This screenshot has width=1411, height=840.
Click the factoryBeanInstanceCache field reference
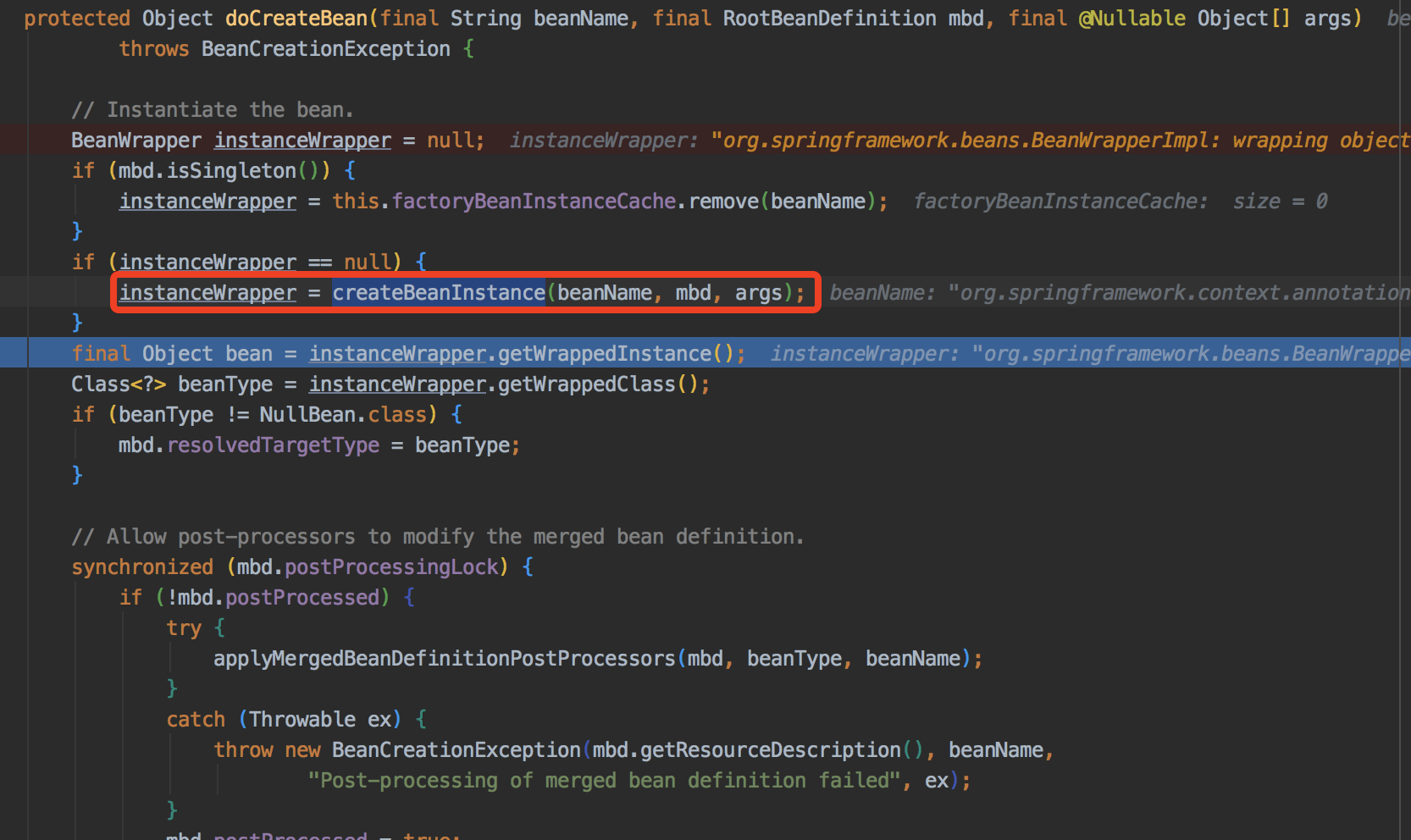click(534, 202)
